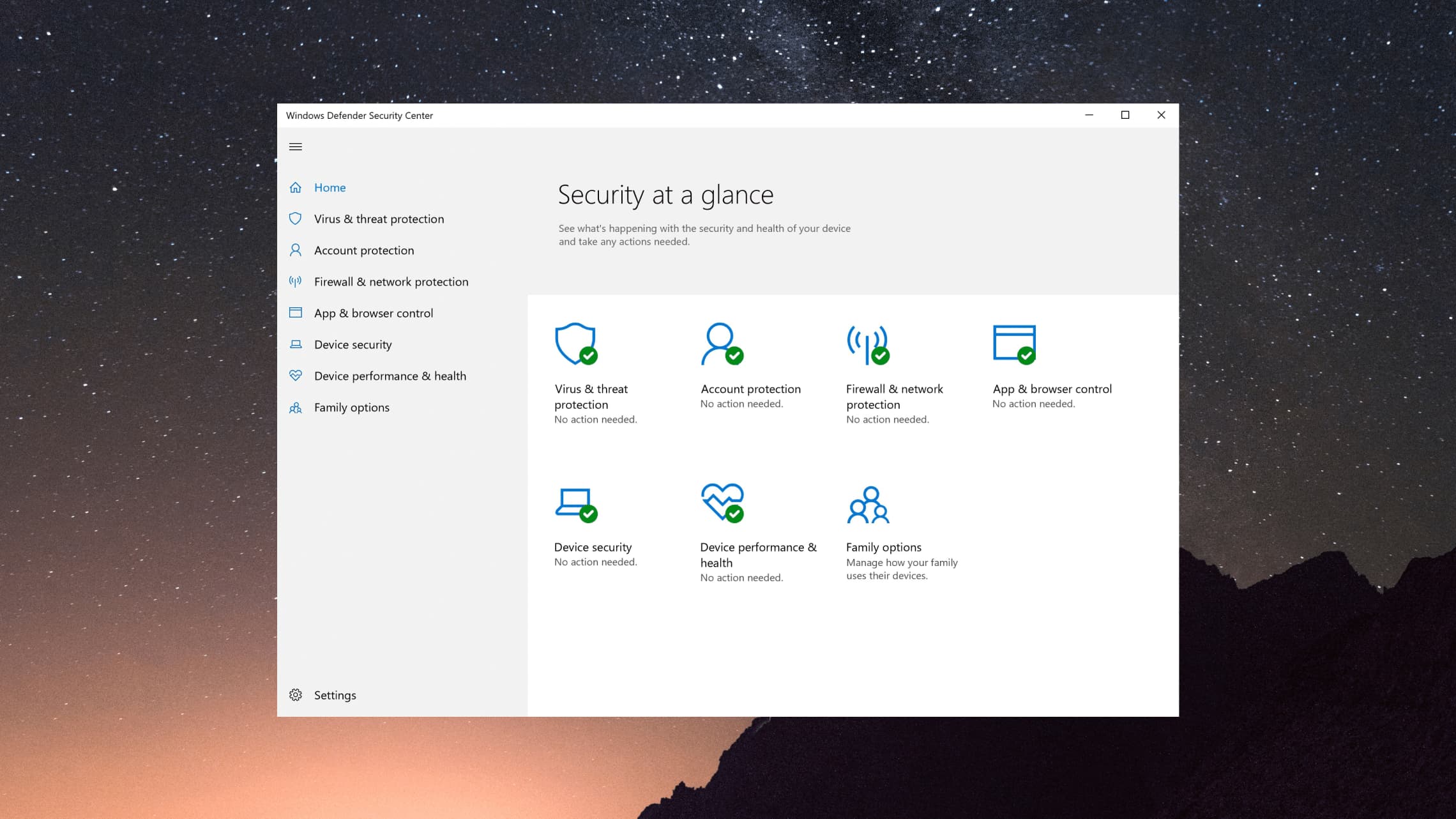Open Virus & threat protection settings
This screenshot has height=819, width=1456.
[378, 218]
